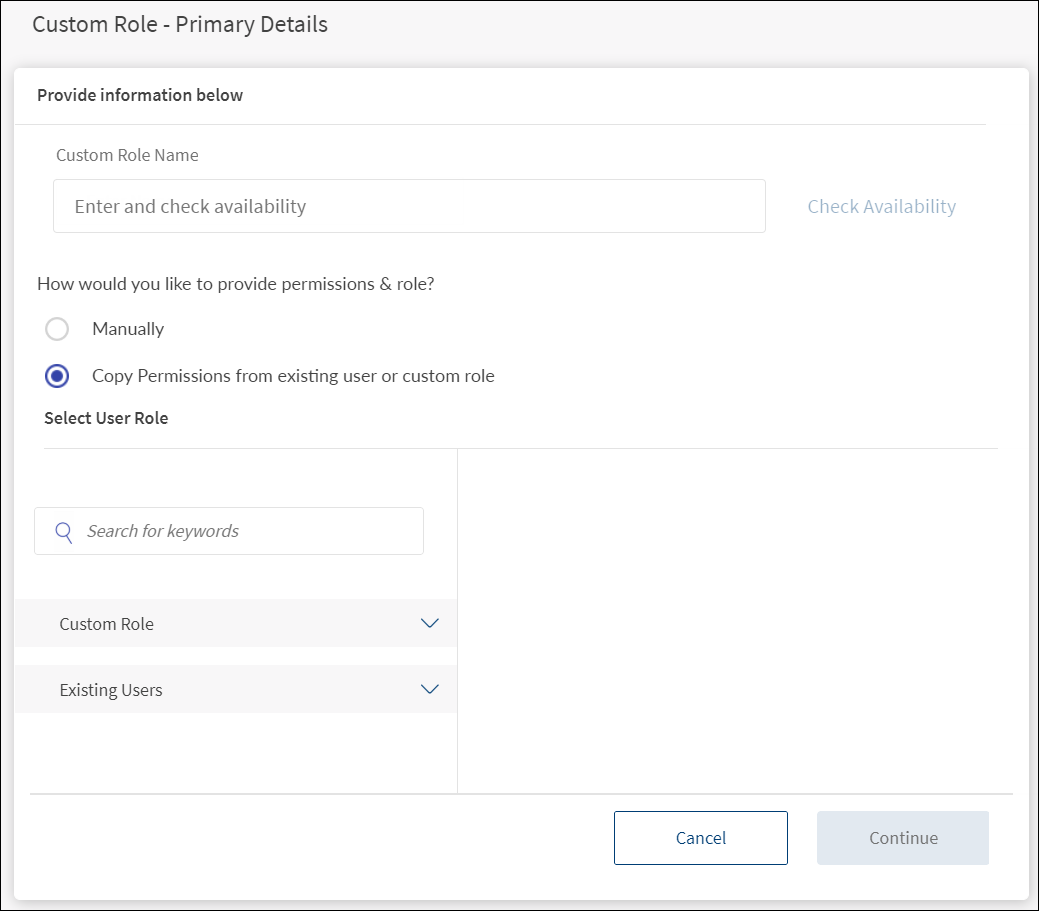This screenshot has height=911, width=1039.
Task: Expand the Custom Role chevron arrow
Action: click(x=430, y=623)
